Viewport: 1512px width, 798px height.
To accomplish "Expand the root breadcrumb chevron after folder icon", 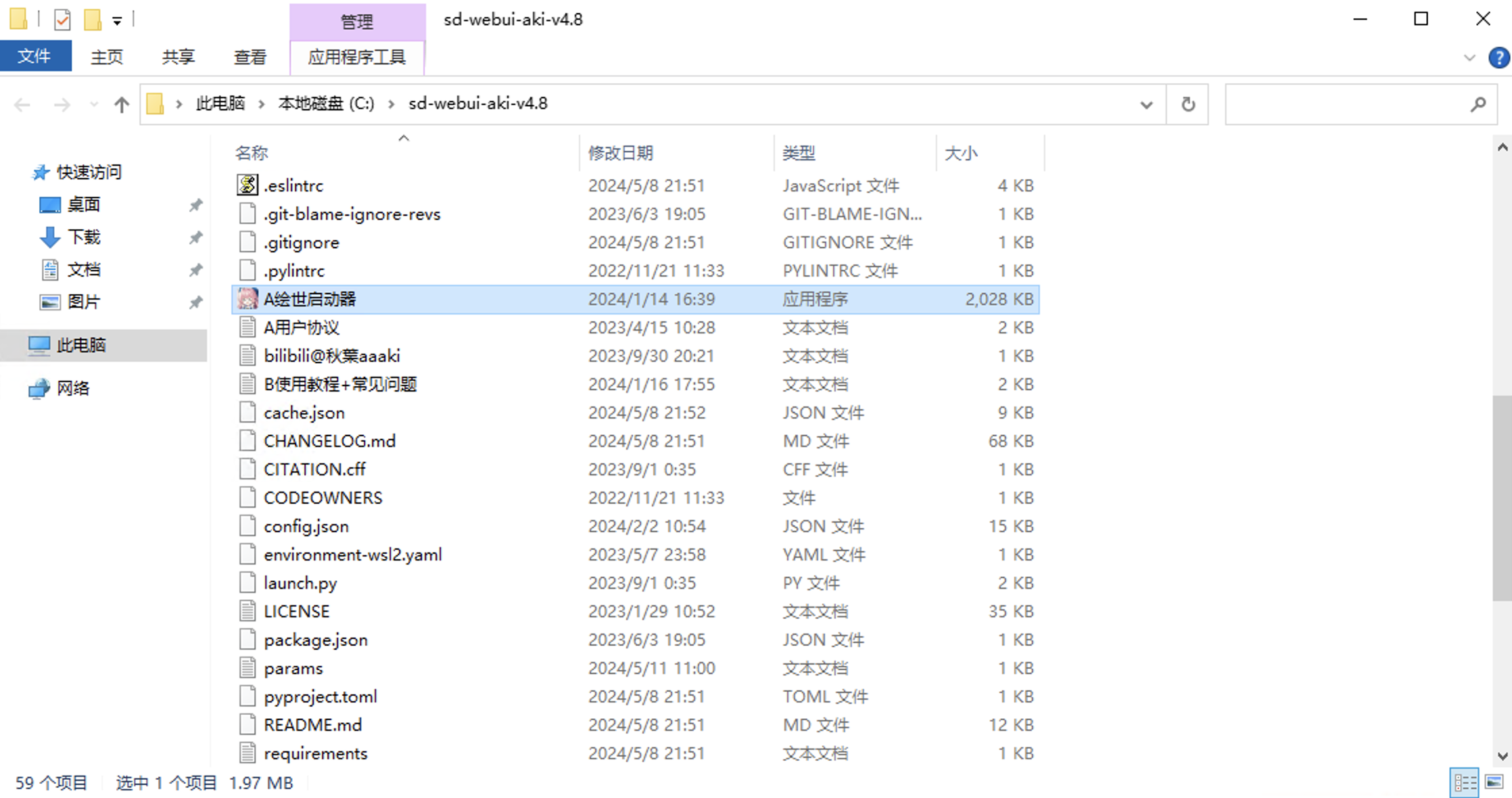I will [179, 103].
